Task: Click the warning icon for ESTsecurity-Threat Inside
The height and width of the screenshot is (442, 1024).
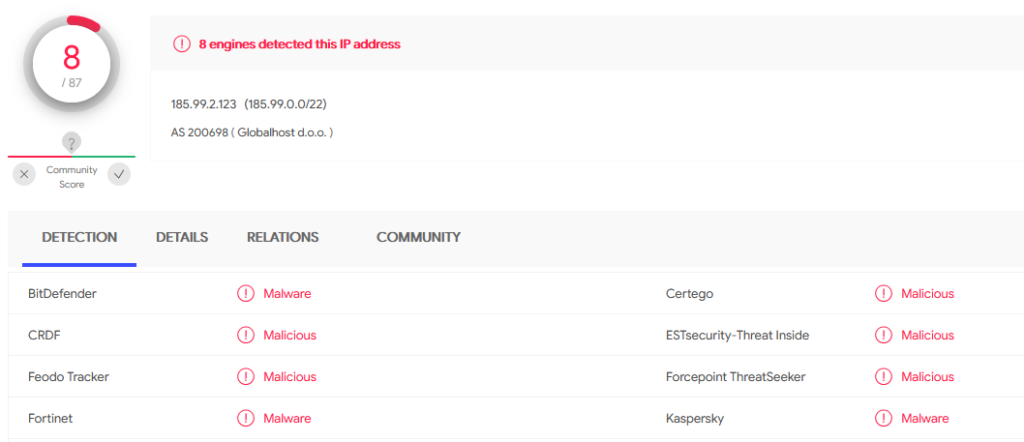Action: coord(883,336)
